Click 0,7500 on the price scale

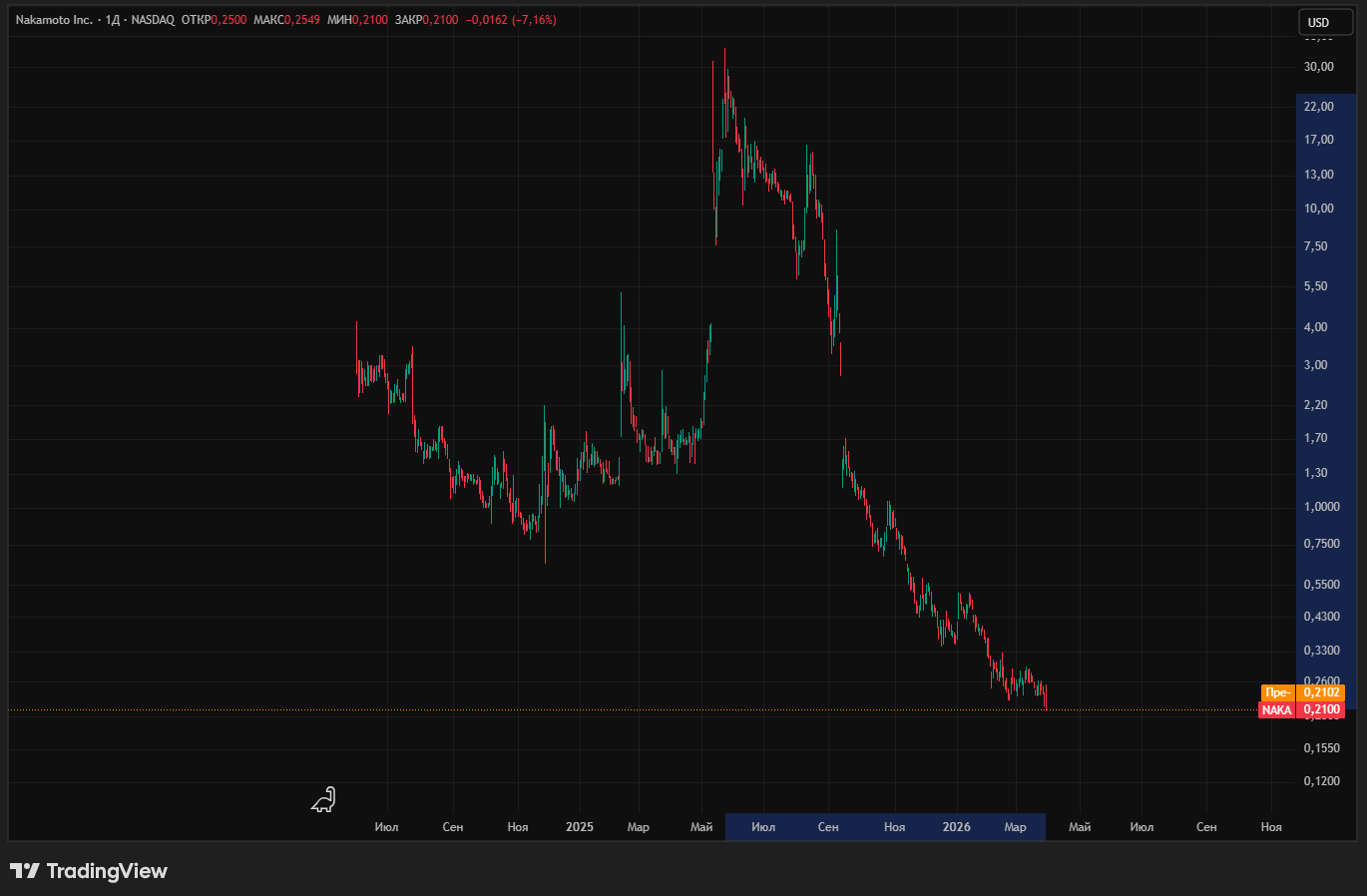coord(1321,544)
